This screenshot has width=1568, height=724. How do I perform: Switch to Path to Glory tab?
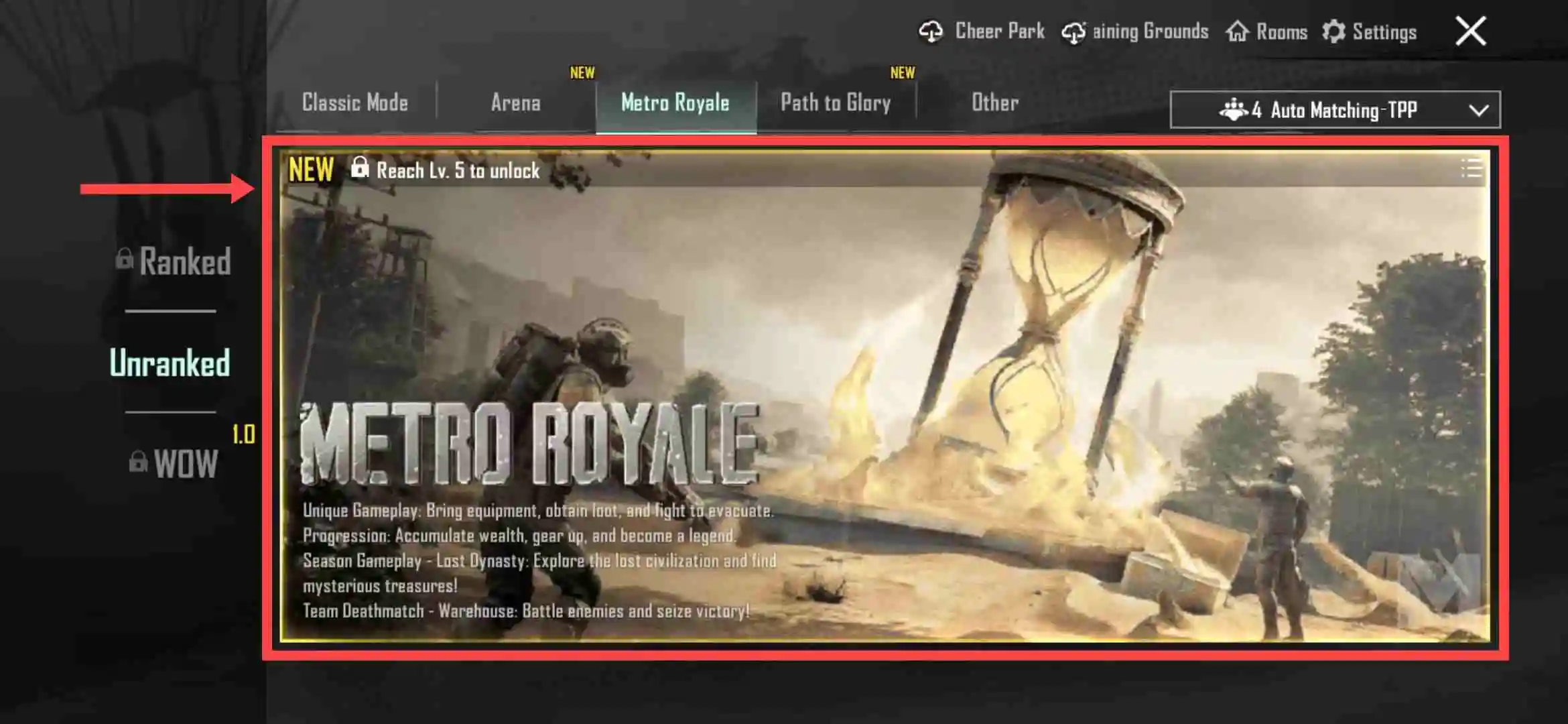836,103
